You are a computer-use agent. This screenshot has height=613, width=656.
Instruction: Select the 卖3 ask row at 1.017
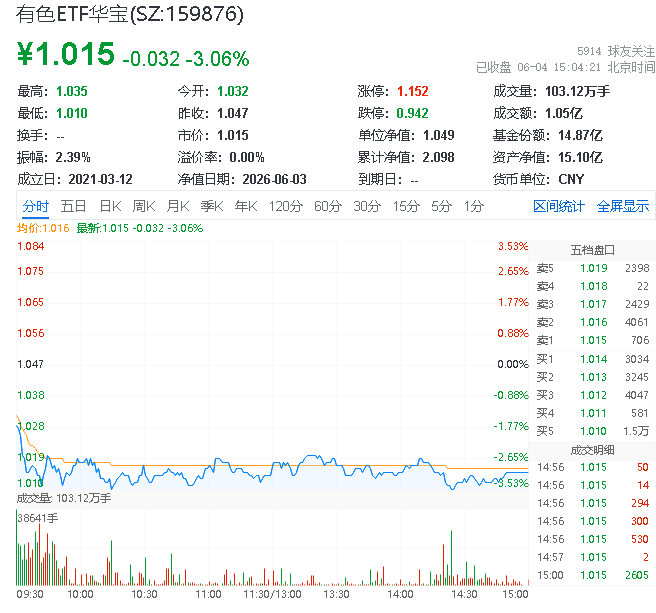tap(593, 305)
